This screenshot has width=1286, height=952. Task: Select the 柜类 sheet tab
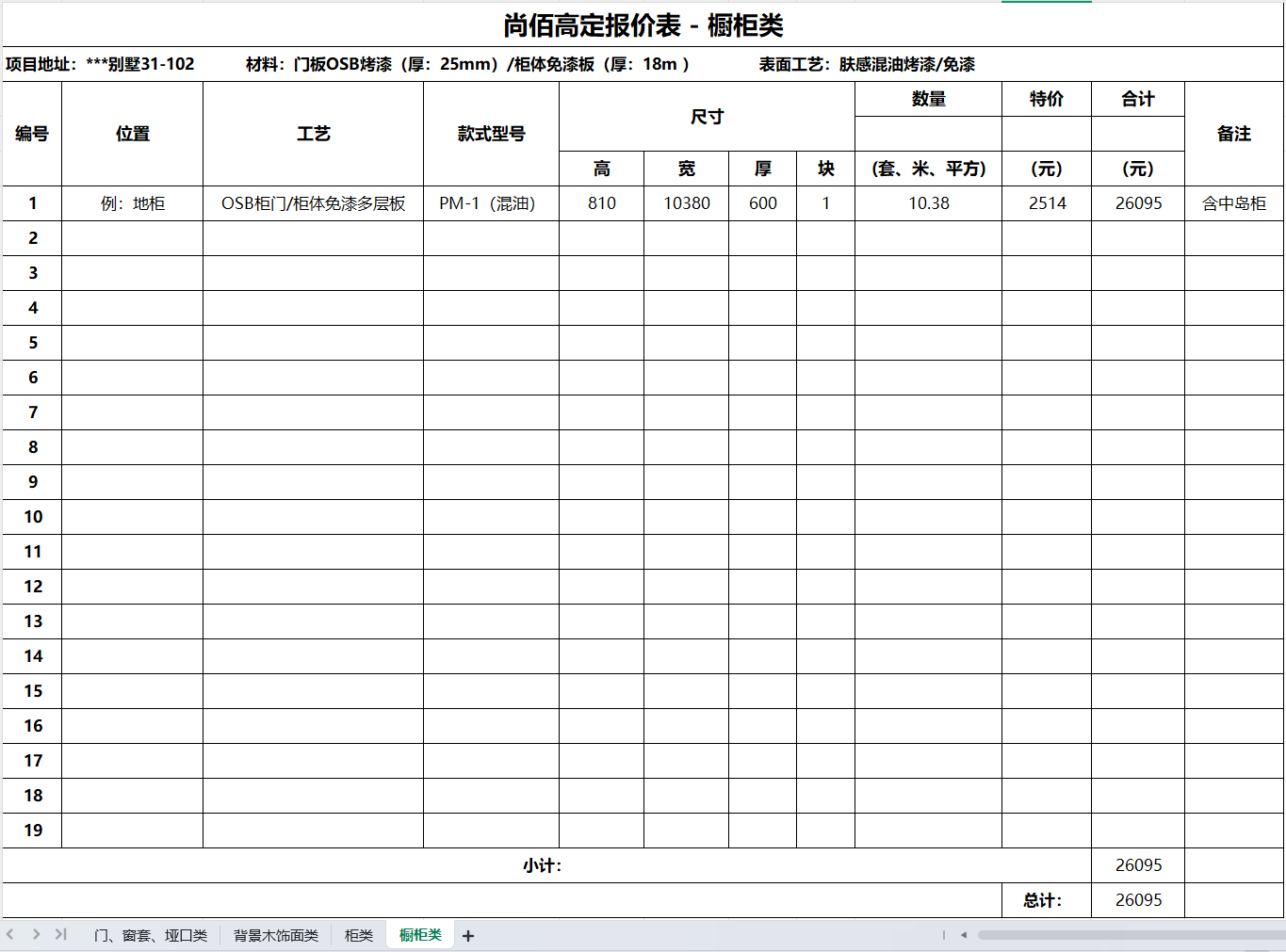point(359,935)
